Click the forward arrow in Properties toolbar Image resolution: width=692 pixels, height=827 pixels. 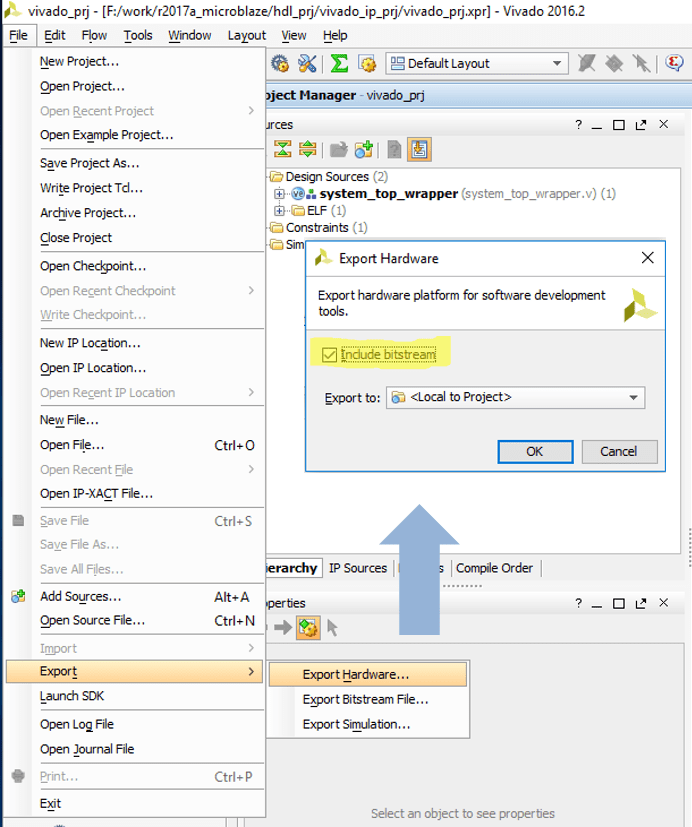point(283,627)
